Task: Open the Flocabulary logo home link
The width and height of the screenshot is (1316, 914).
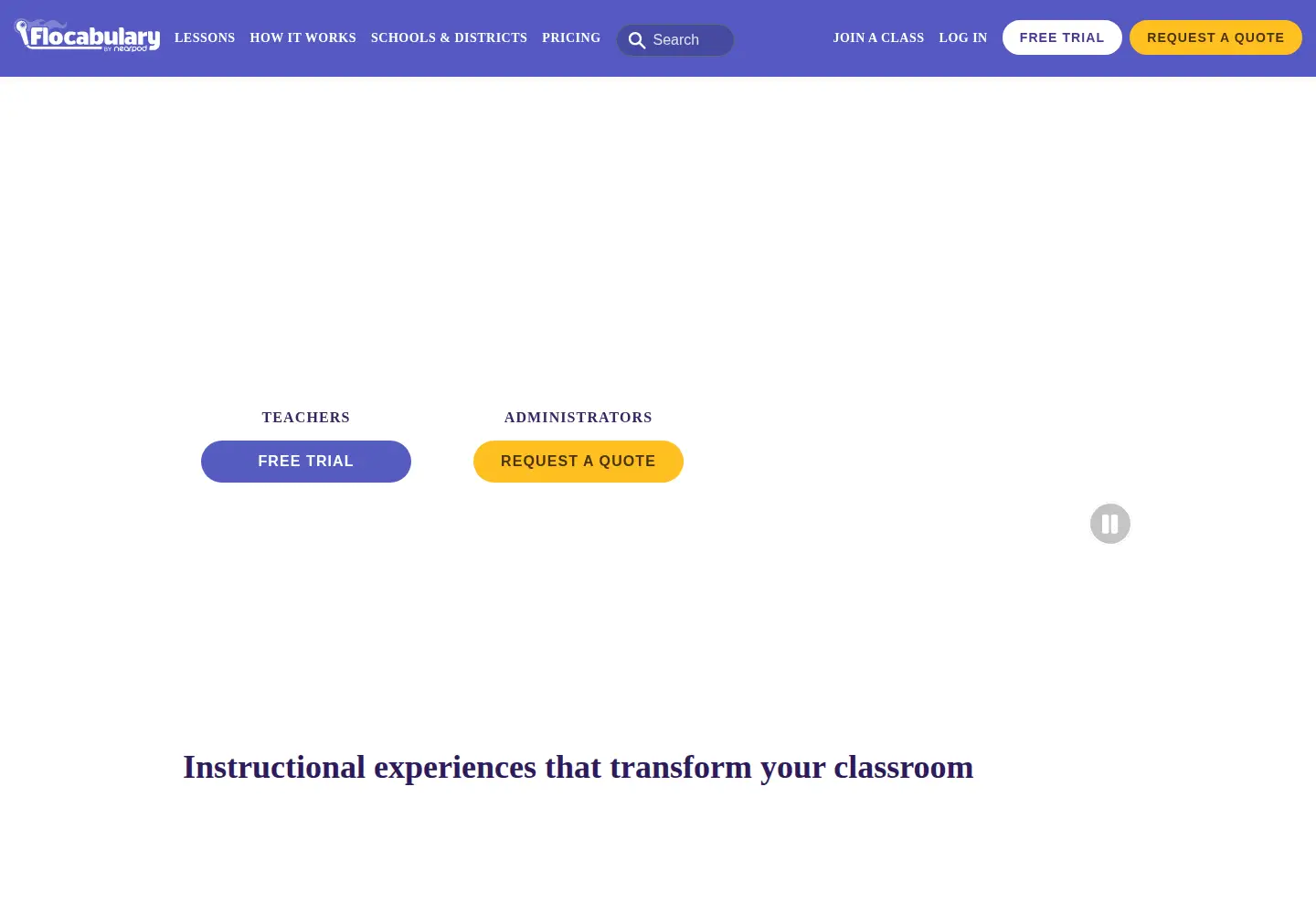Action: (x=88, y=36)
